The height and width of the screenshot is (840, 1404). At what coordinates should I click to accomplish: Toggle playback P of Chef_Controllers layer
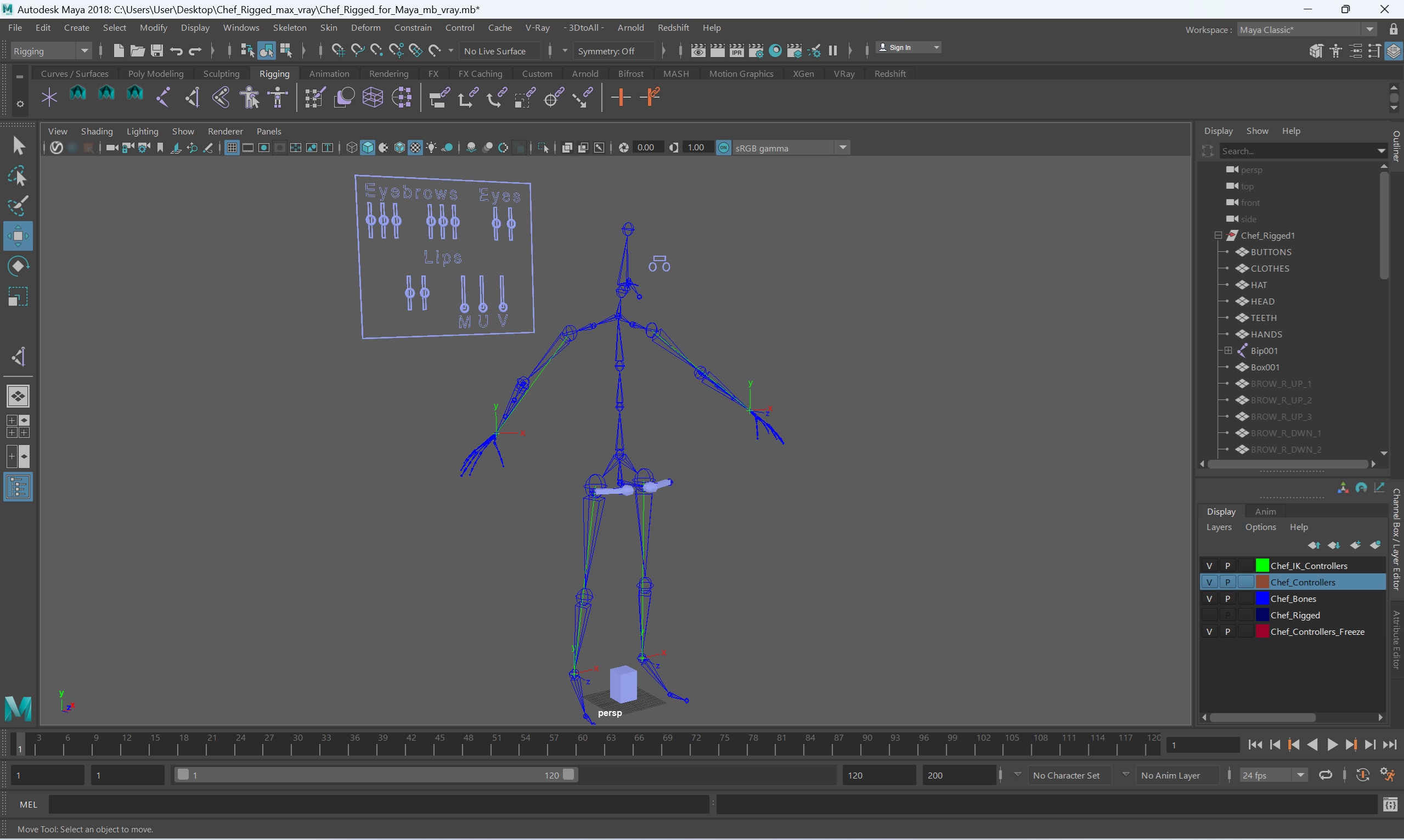[1227, 582]
